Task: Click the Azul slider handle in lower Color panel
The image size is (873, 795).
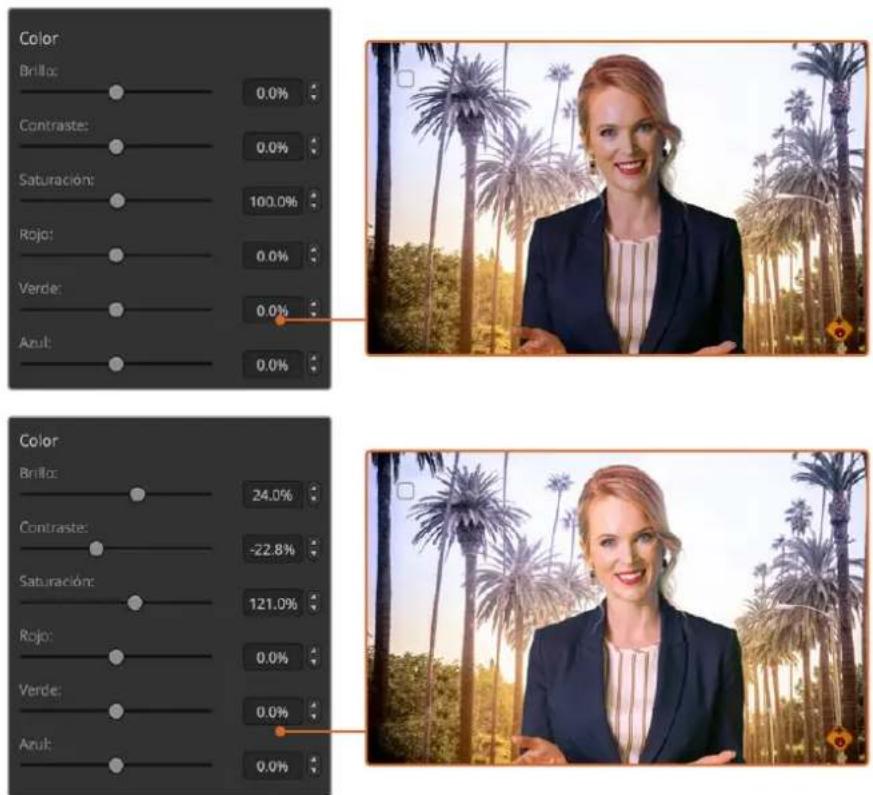Action: tap(116, 766)
